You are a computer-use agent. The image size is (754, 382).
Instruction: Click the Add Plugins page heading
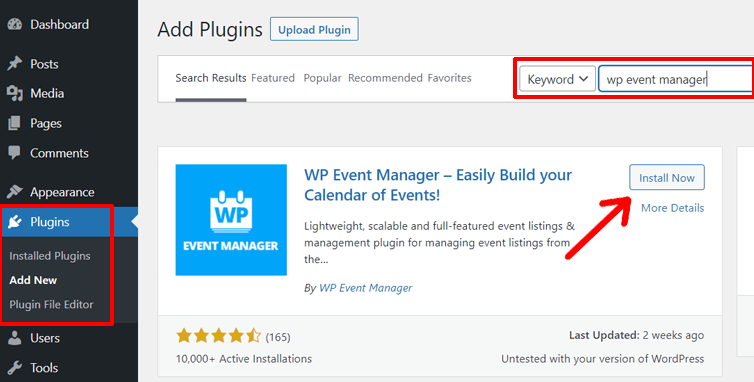tap(210, 29)
